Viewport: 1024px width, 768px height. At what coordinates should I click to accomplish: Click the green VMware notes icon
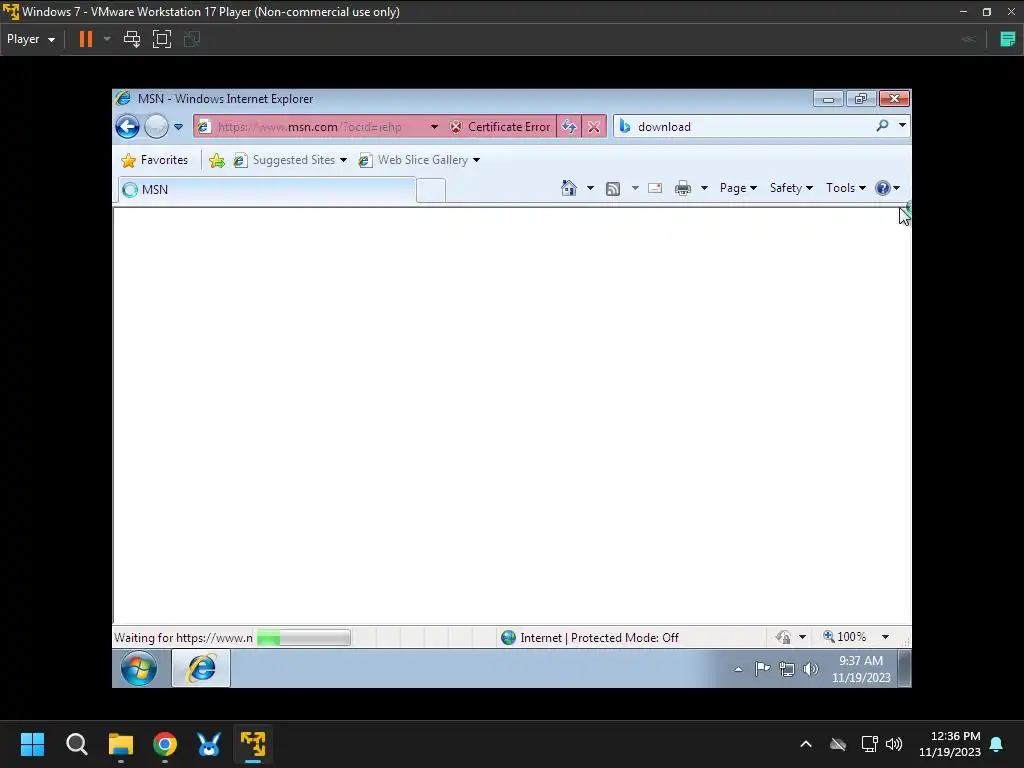click(1008, 39)
